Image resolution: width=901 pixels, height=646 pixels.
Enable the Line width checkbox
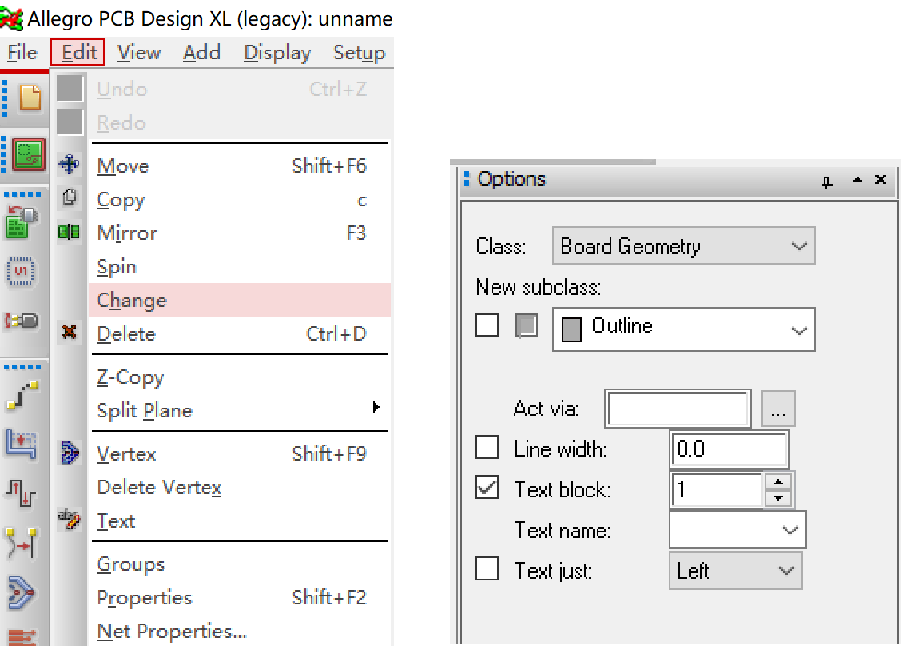coord(487,447)
